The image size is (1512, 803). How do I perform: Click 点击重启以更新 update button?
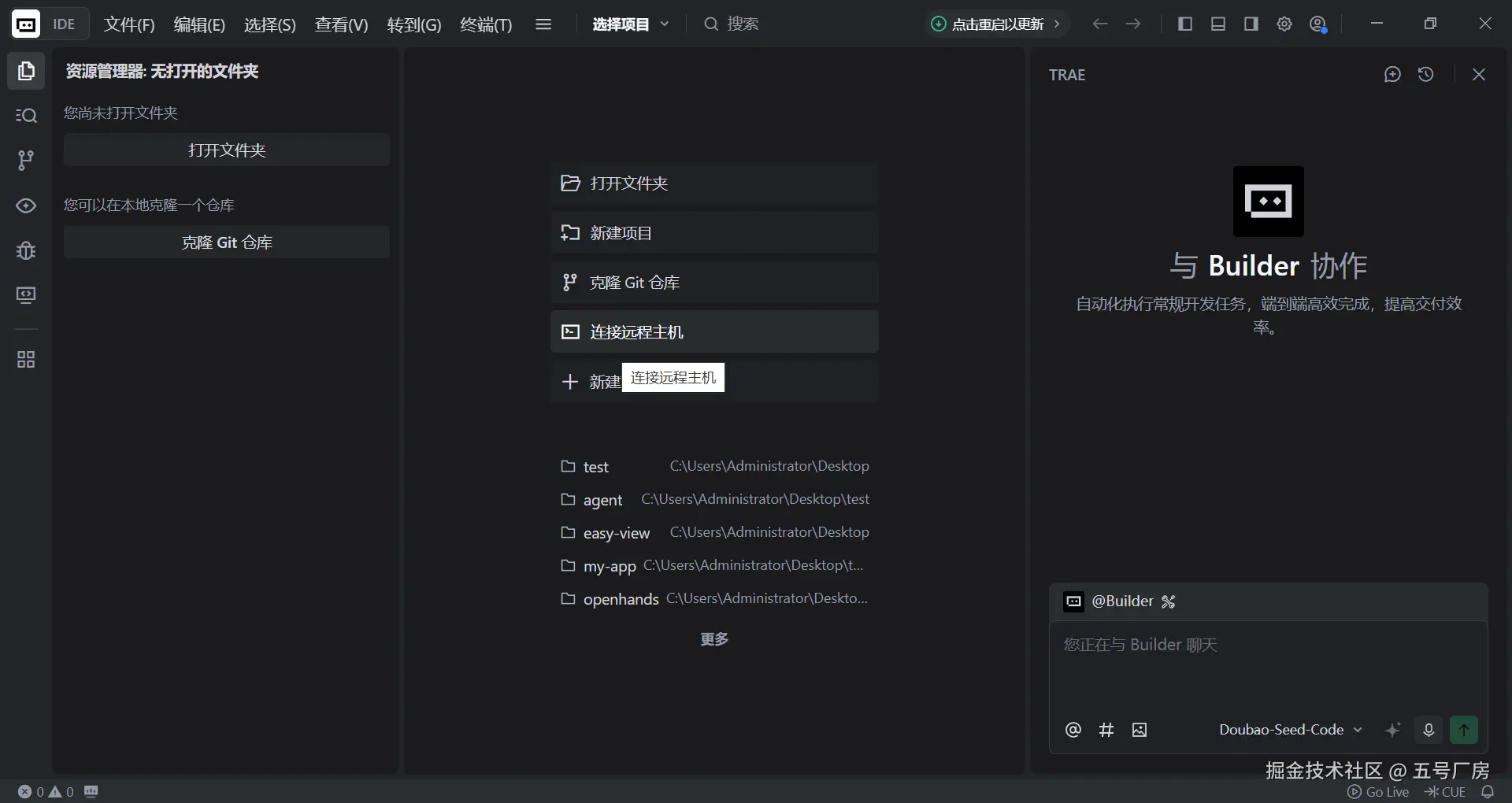pos(997,24)
